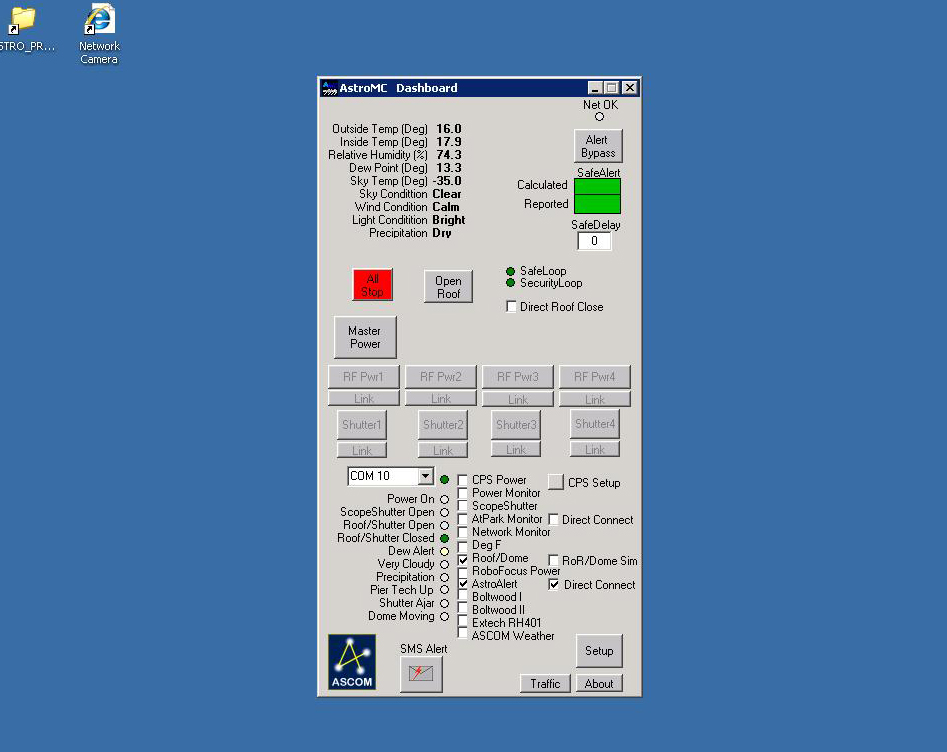This screenshot has height=752, width=947.
Task: Click the ScopeShutter Open indicator light
Action: click(x=445, y=512)
